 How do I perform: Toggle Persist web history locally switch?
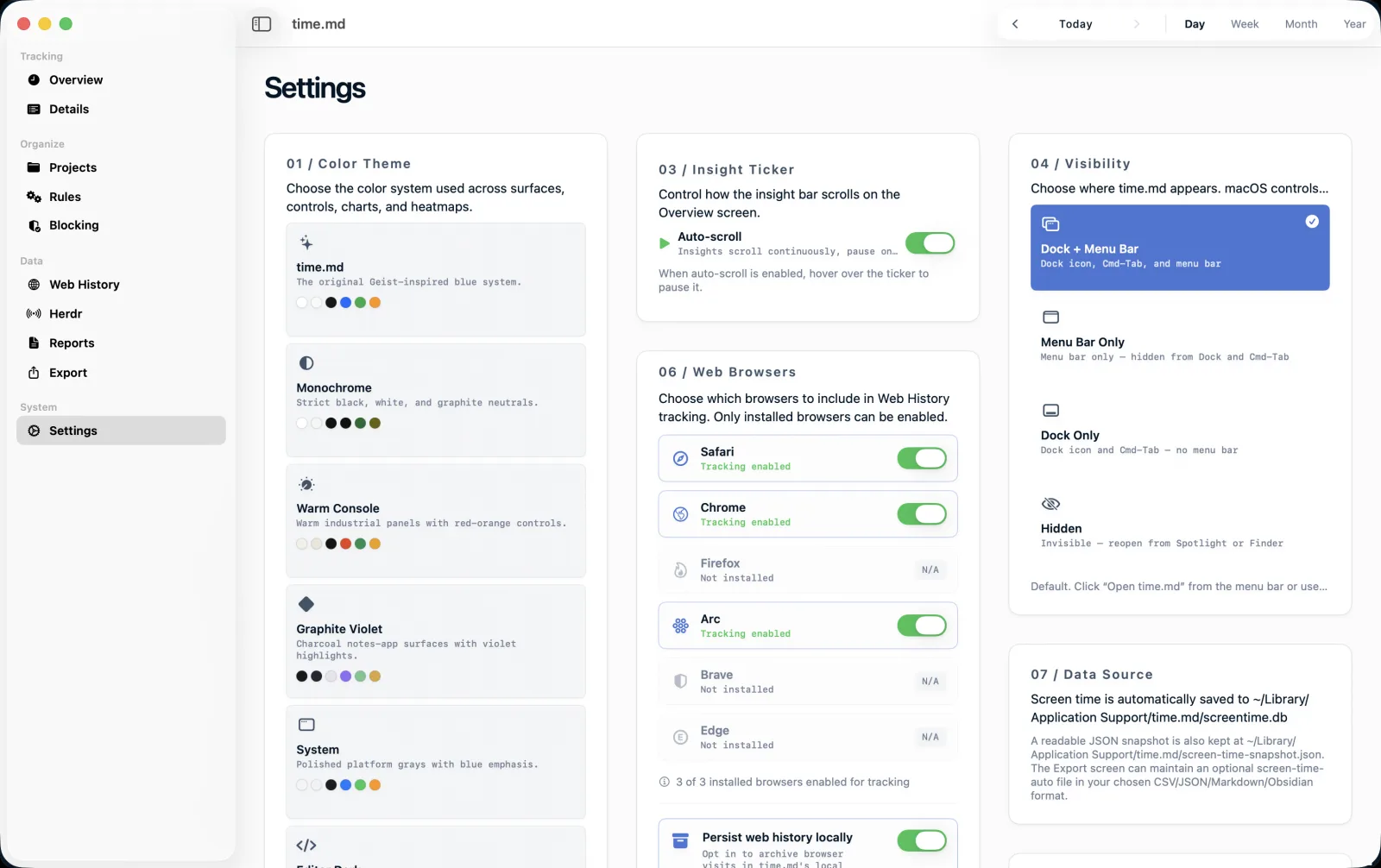[x=922, y=840]
